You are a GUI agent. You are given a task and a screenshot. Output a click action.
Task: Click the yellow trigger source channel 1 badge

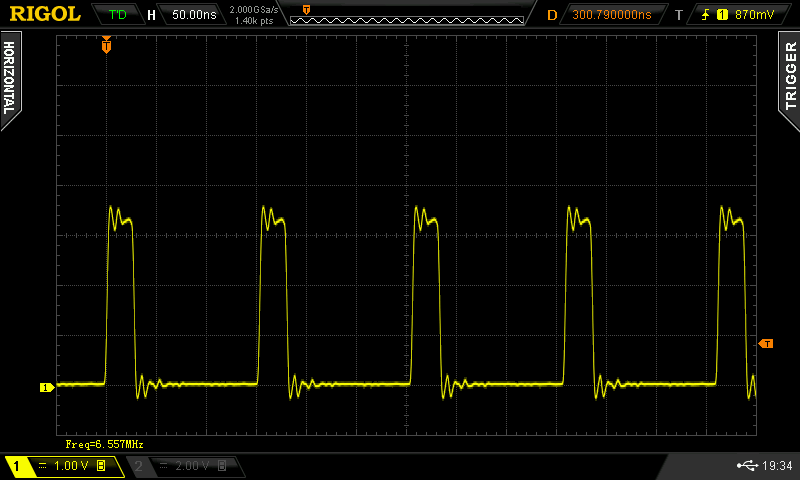click(x=722, y=15)
